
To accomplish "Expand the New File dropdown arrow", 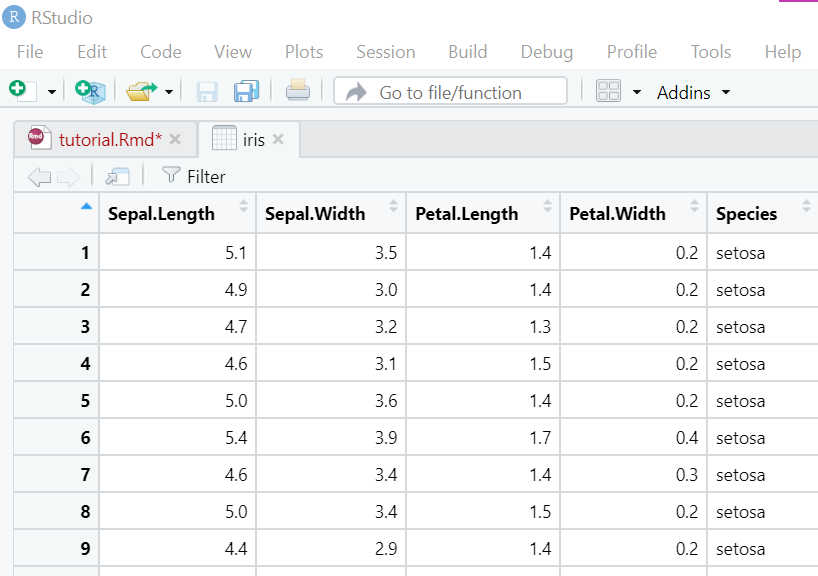I will coord(52,92).
